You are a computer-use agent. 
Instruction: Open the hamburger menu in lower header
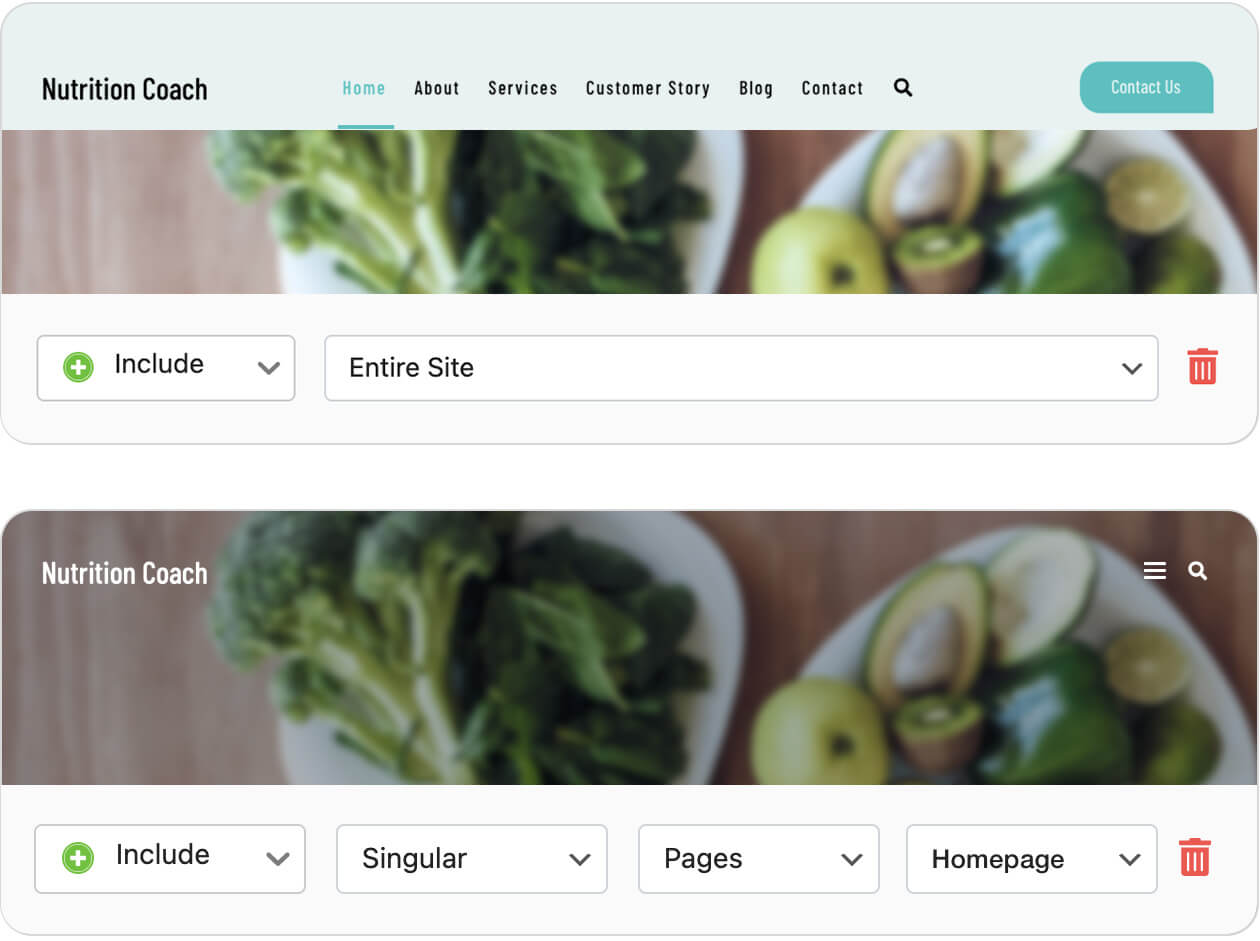click(x=1155, y=571)
